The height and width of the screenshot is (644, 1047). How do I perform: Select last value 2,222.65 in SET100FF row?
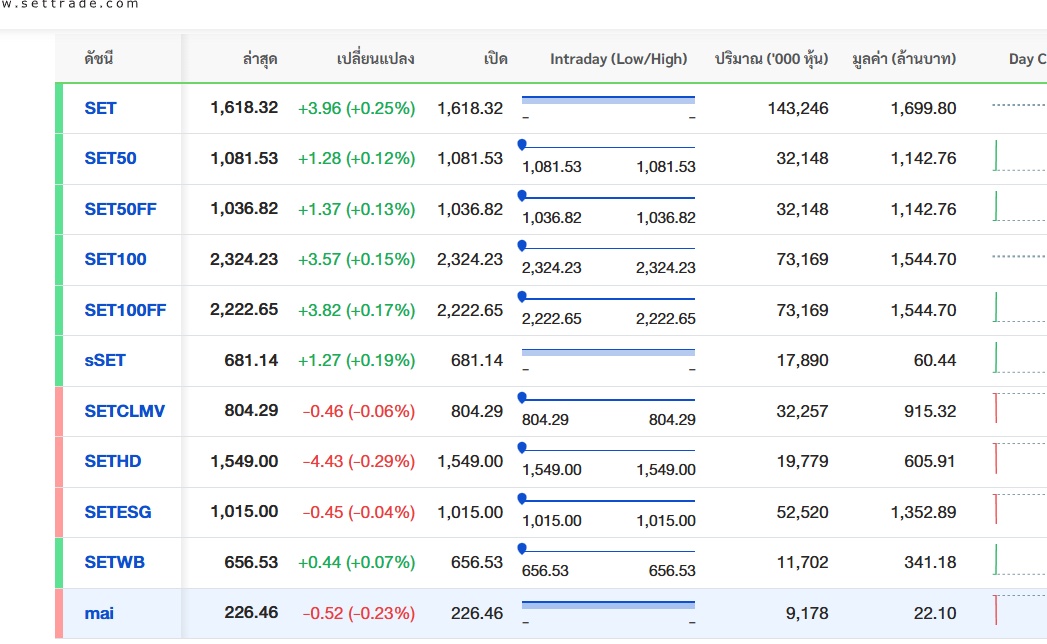coord(244,309)
